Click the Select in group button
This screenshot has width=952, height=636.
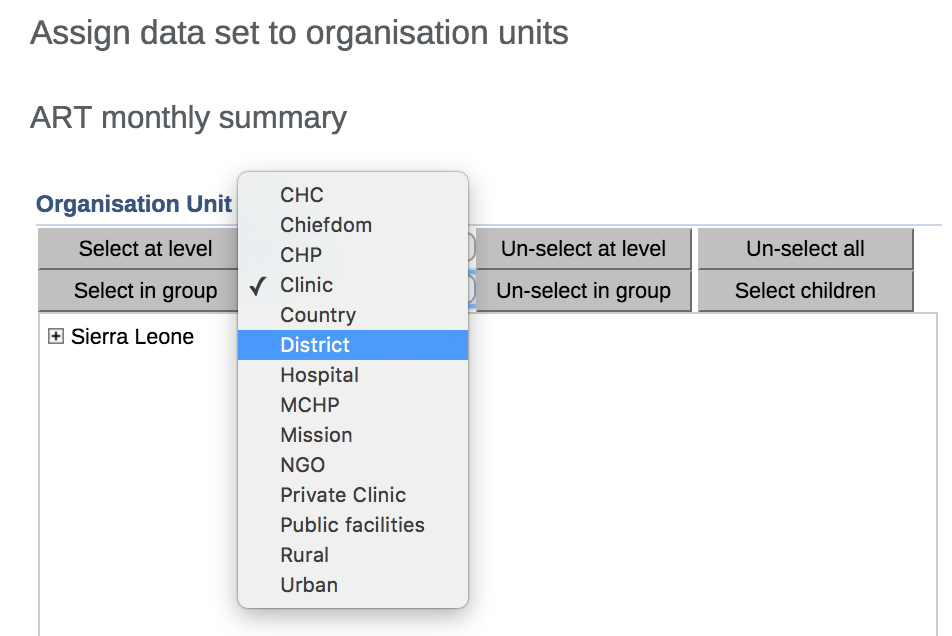[145, 291]
